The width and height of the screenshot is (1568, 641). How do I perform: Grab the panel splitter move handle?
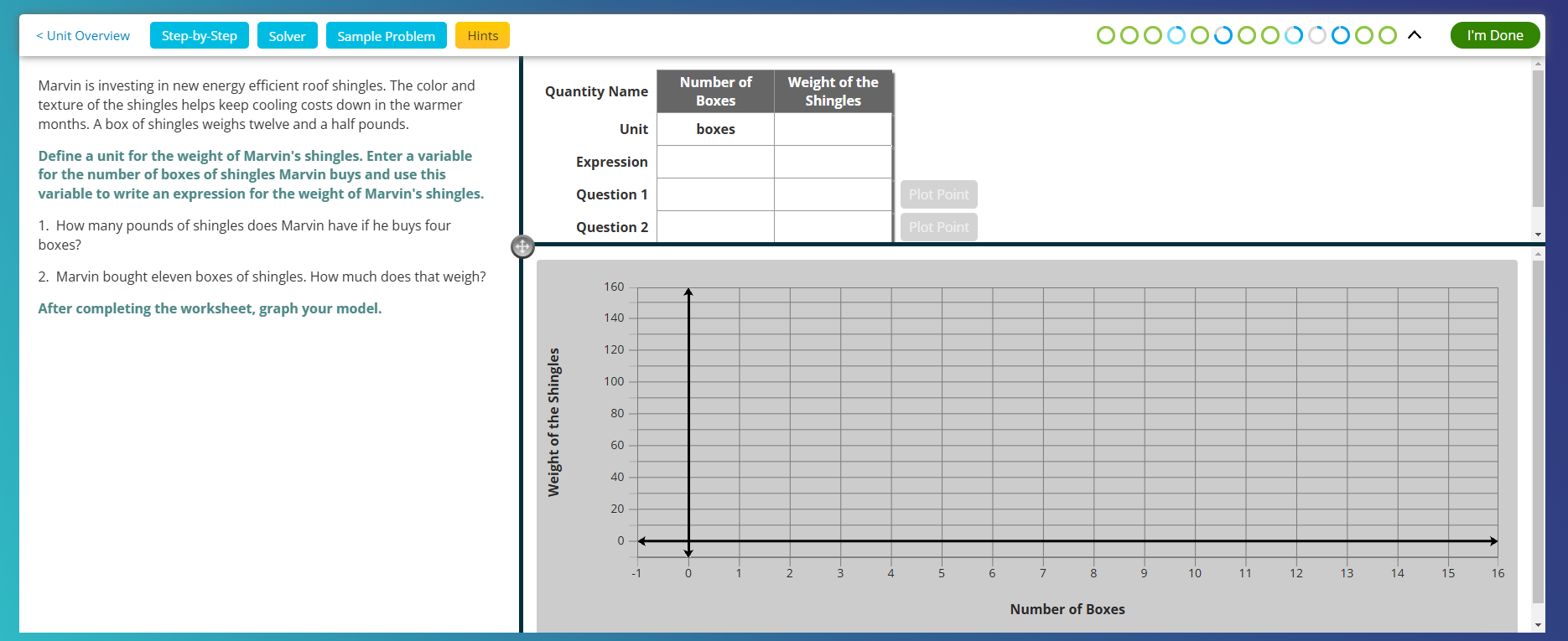point(522,246)
